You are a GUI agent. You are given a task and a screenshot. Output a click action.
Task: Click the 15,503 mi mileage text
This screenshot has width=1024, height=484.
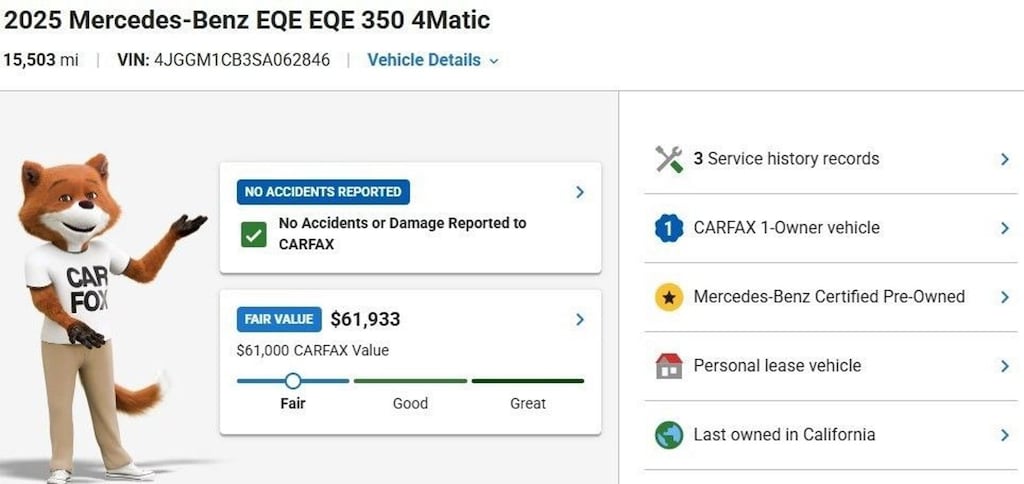pyautogui.click(x=40, y=60)
